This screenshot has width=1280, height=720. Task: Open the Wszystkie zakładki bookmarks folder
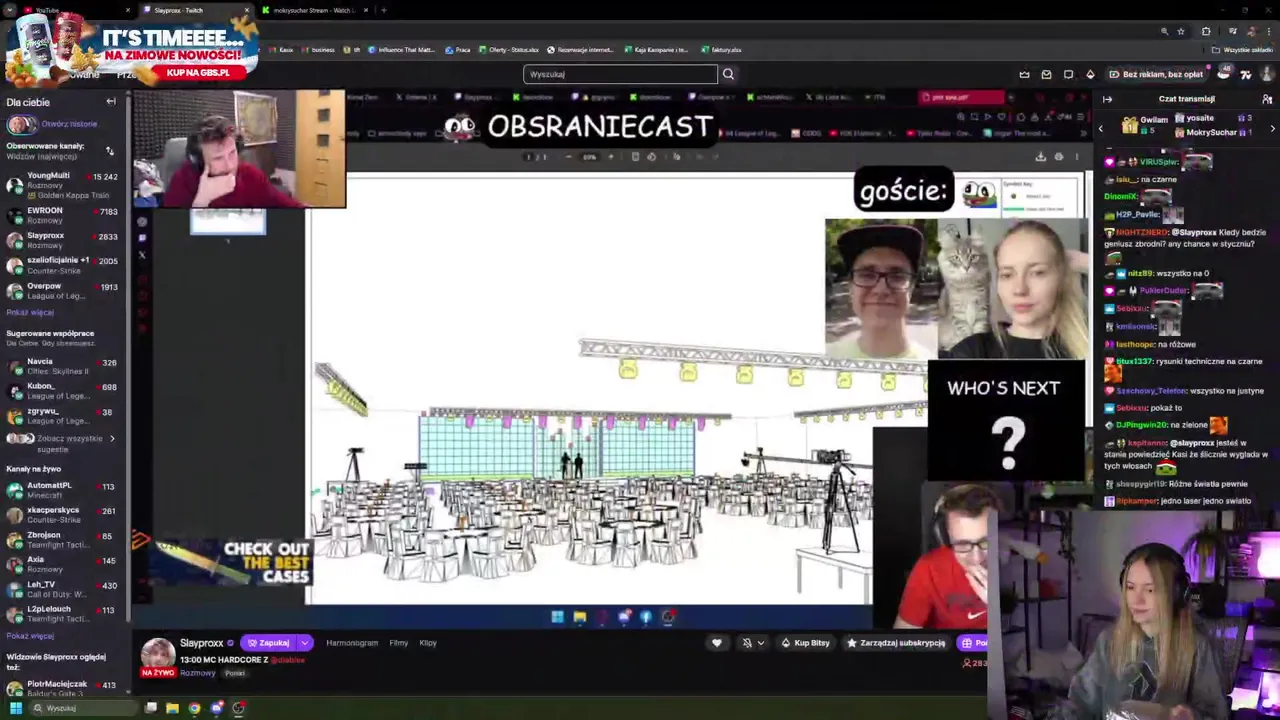tap(1242, 50)
